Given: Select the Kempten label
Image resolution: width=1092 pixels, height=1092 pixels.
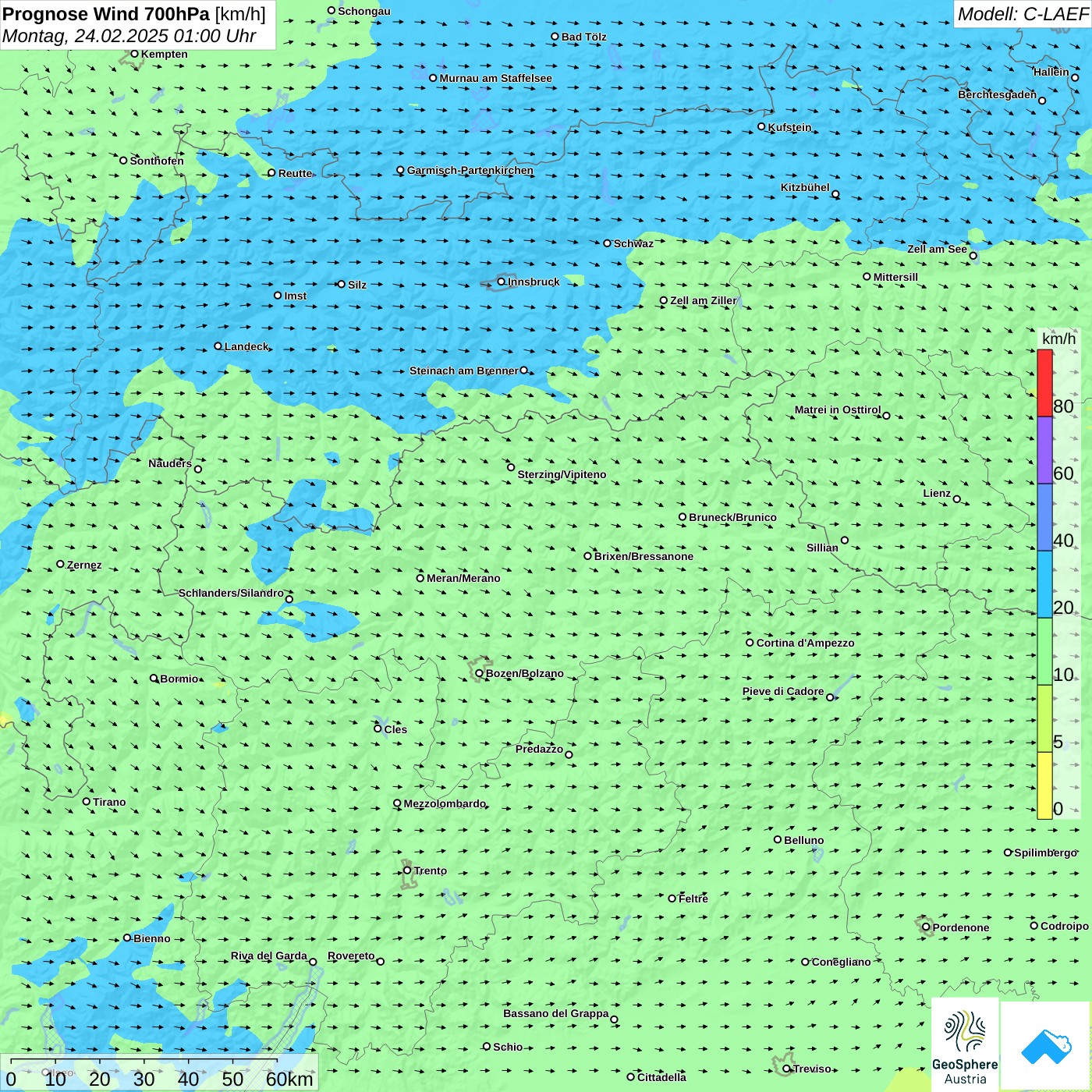Looking at the screenshot, I should coord(165,54).
